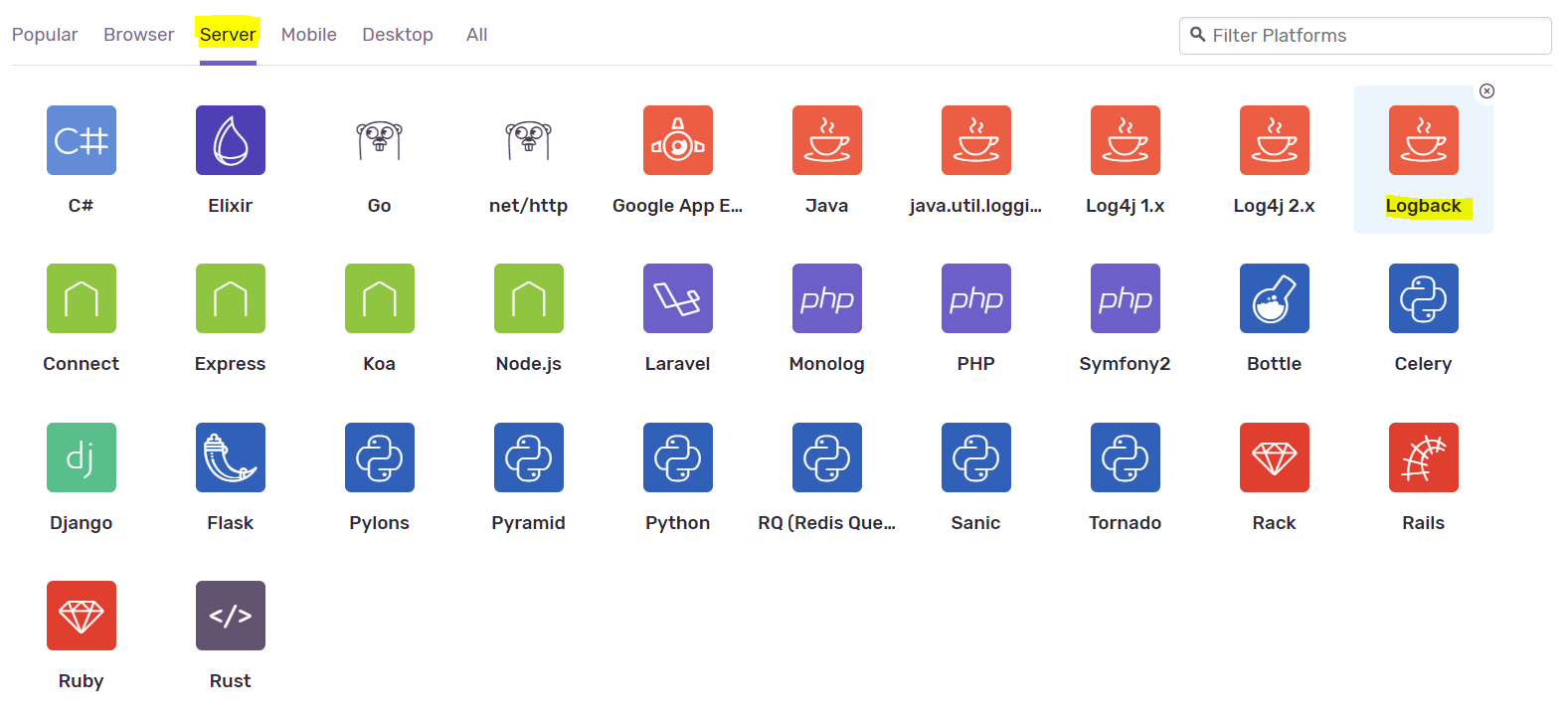
Task: Select the Java platform icon
Action: [x=827, y=140]
